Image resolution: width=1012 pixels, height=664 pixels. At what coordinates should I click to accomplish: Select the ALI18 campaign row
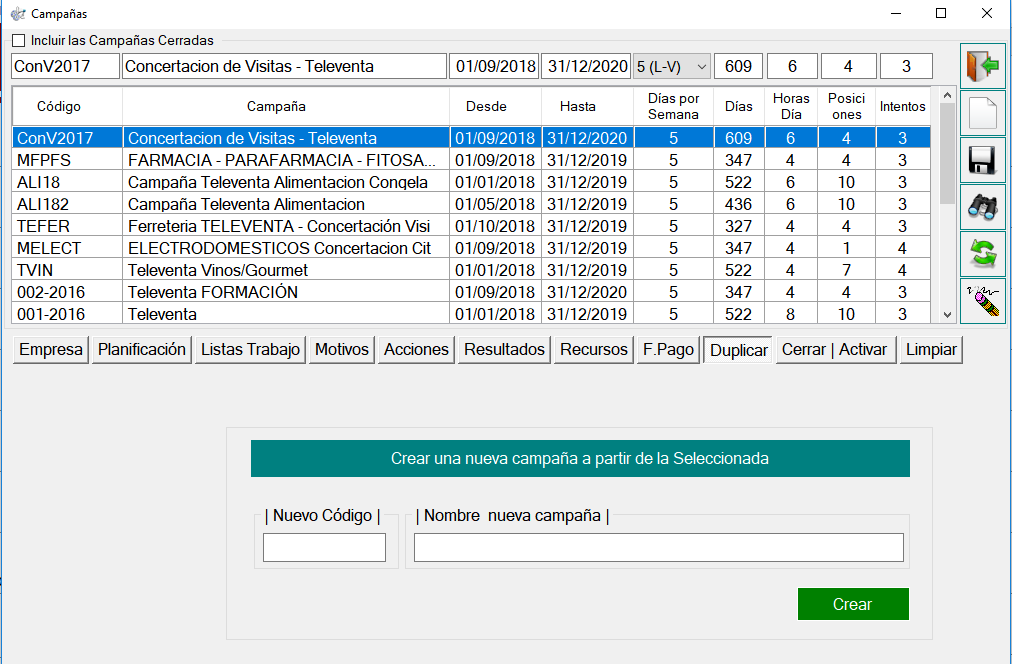(471, 182)
